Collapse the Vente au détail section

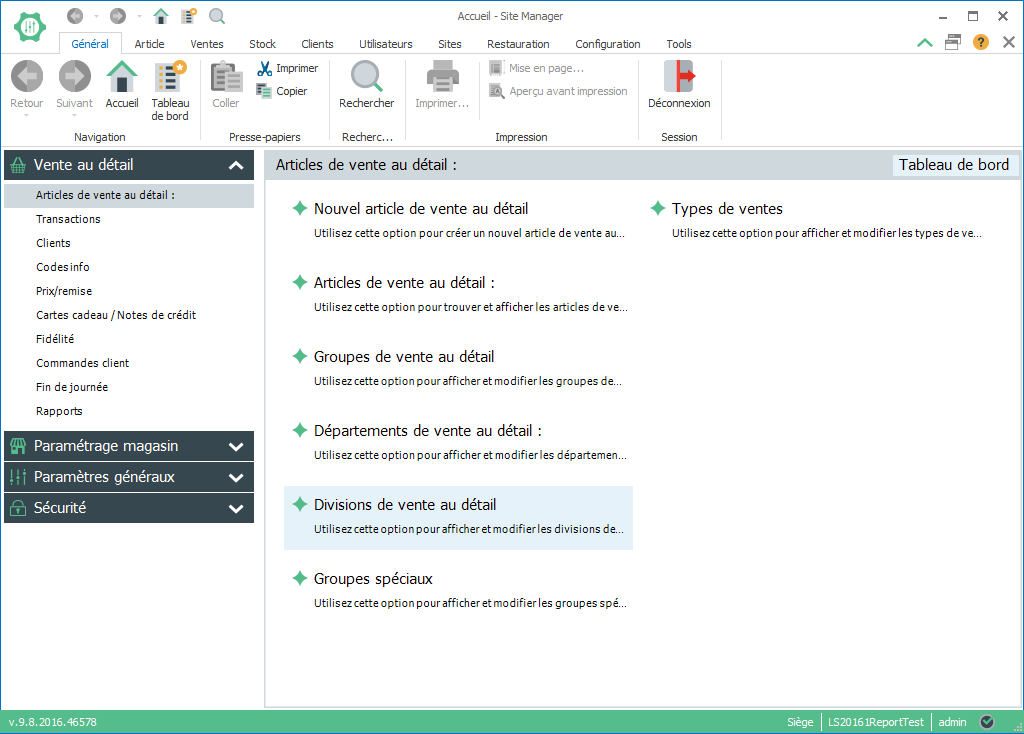coord(236,166)
